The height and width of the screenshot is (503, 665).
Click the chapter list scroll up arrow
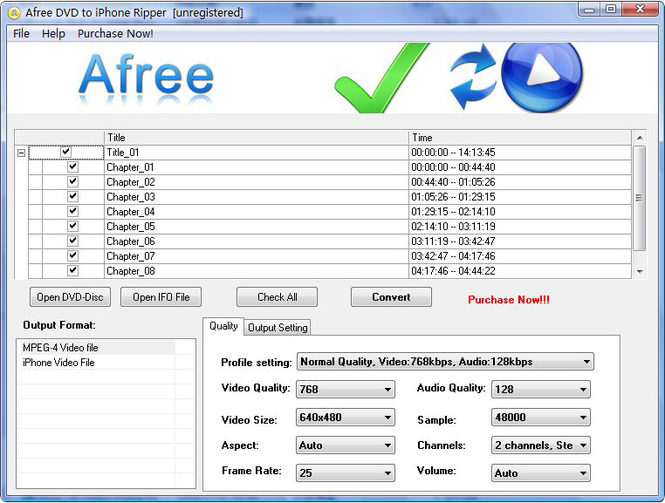(x=640, y=138)
